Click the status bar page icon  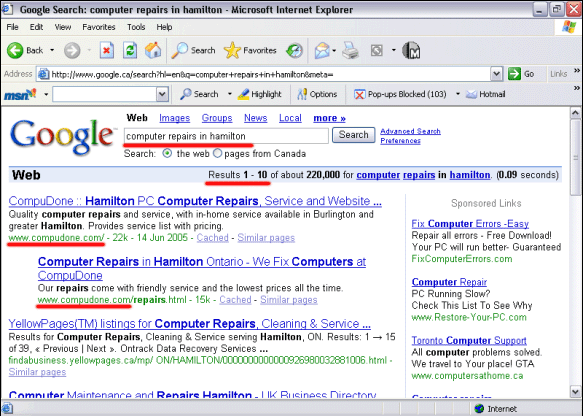pos(7,409)
